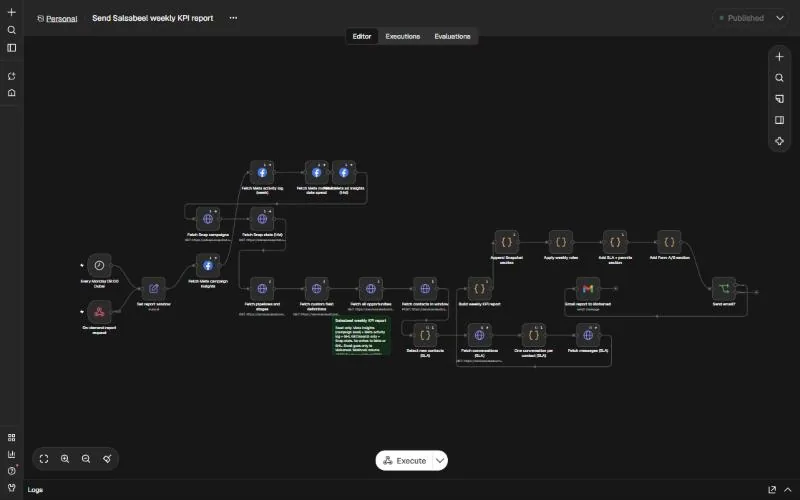
Task: Click the Published status button
Action: point(741,18)
